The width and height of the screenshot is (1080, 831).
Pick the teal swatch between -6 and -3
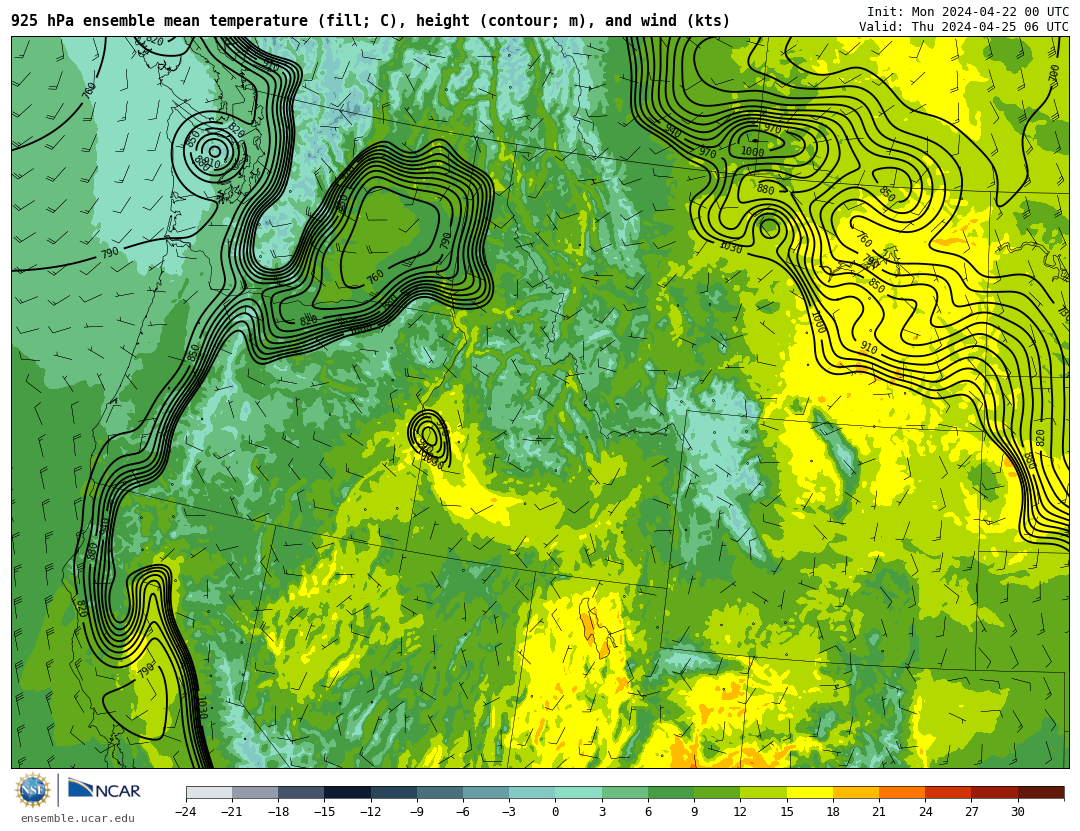[486, 792]
